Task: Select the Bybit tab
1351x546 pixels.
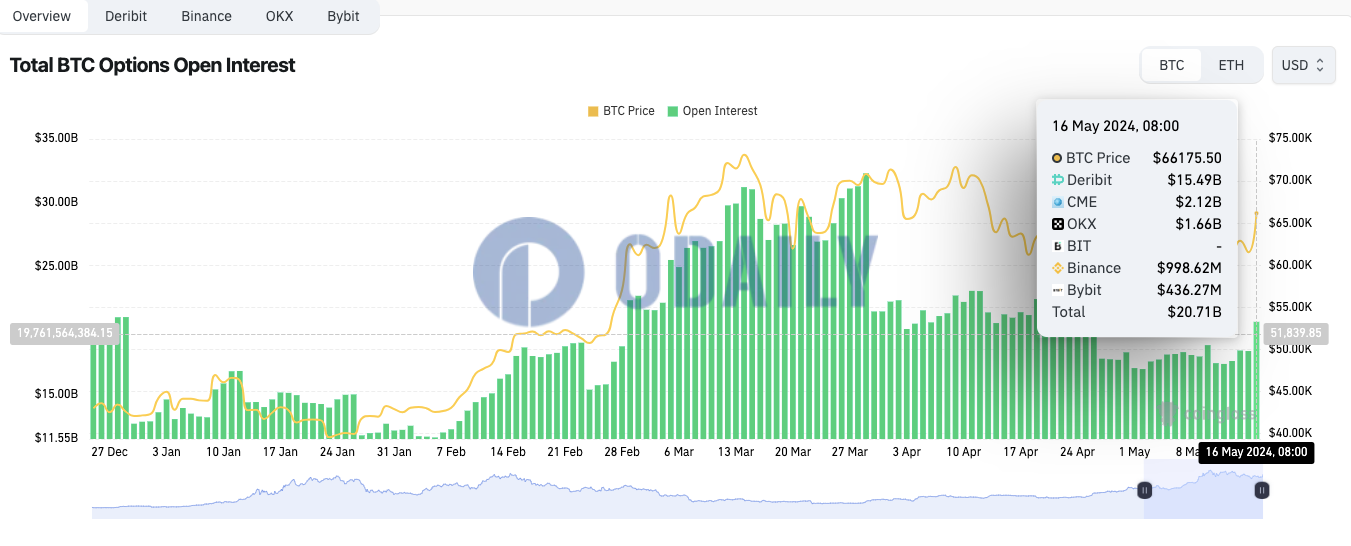Action: 343,16
